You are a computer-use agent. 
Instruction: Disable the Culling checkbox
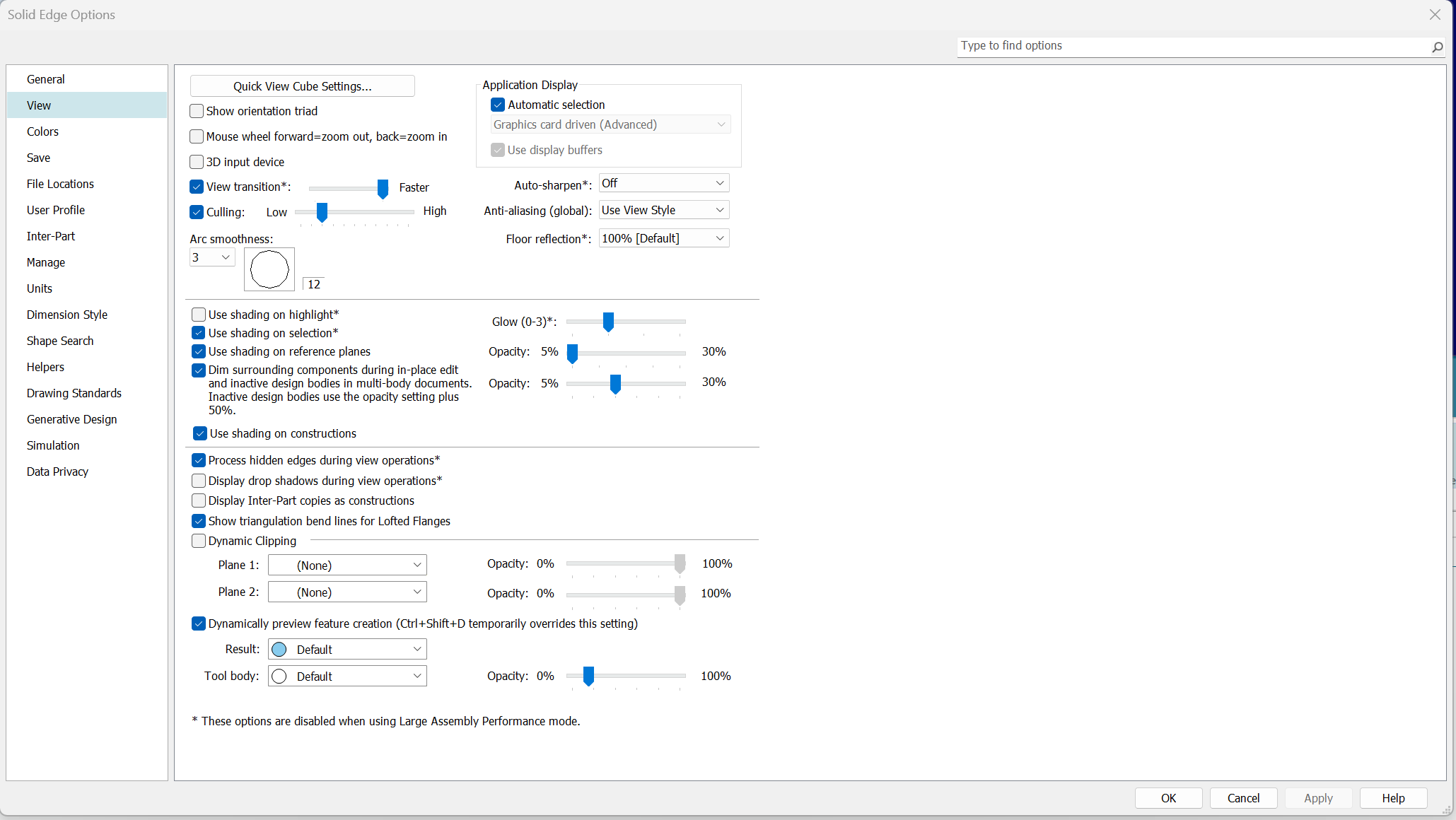click(197, 212)
